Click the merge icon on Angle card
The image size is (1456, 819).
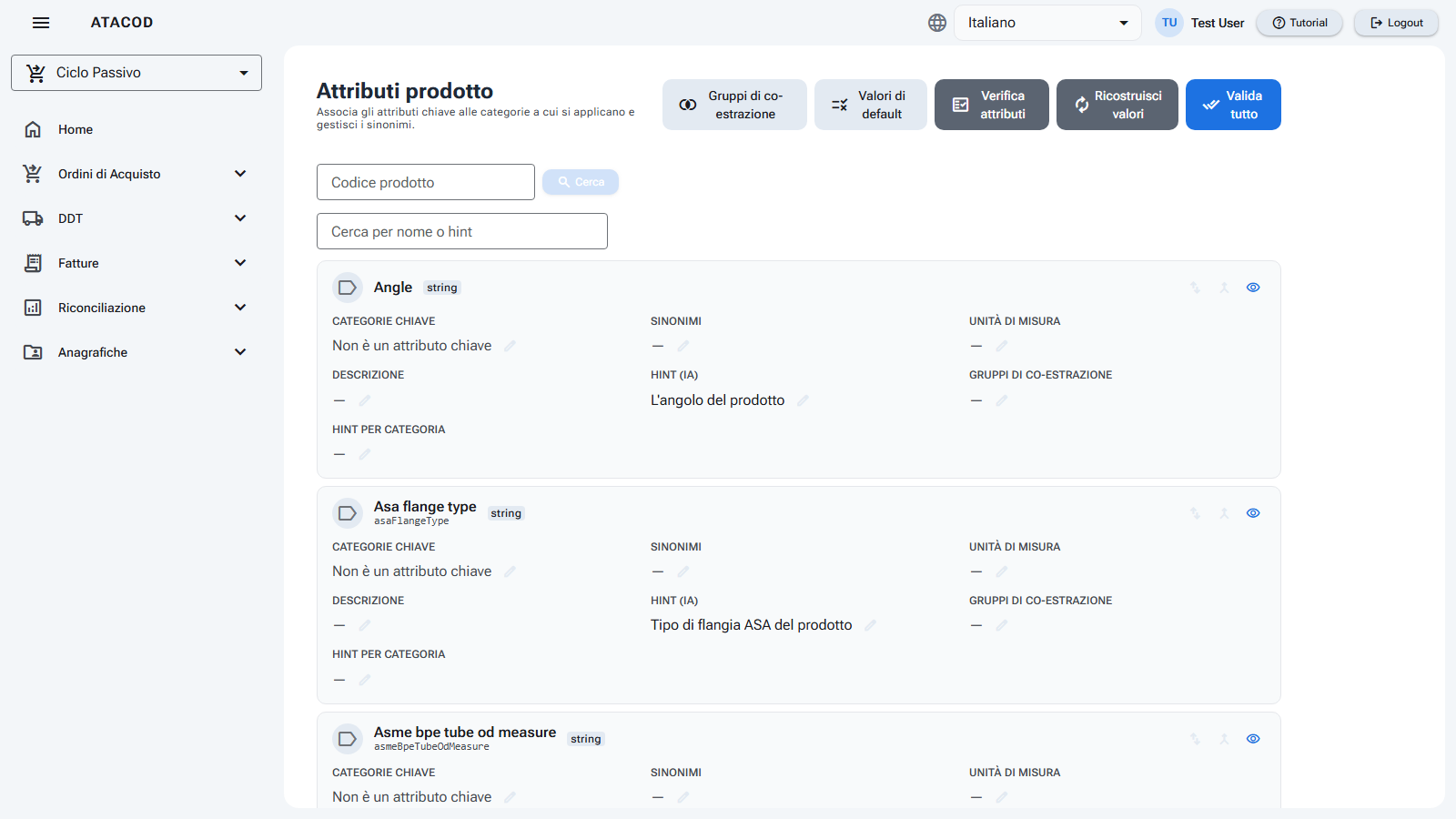click(x=1224, y=288)
